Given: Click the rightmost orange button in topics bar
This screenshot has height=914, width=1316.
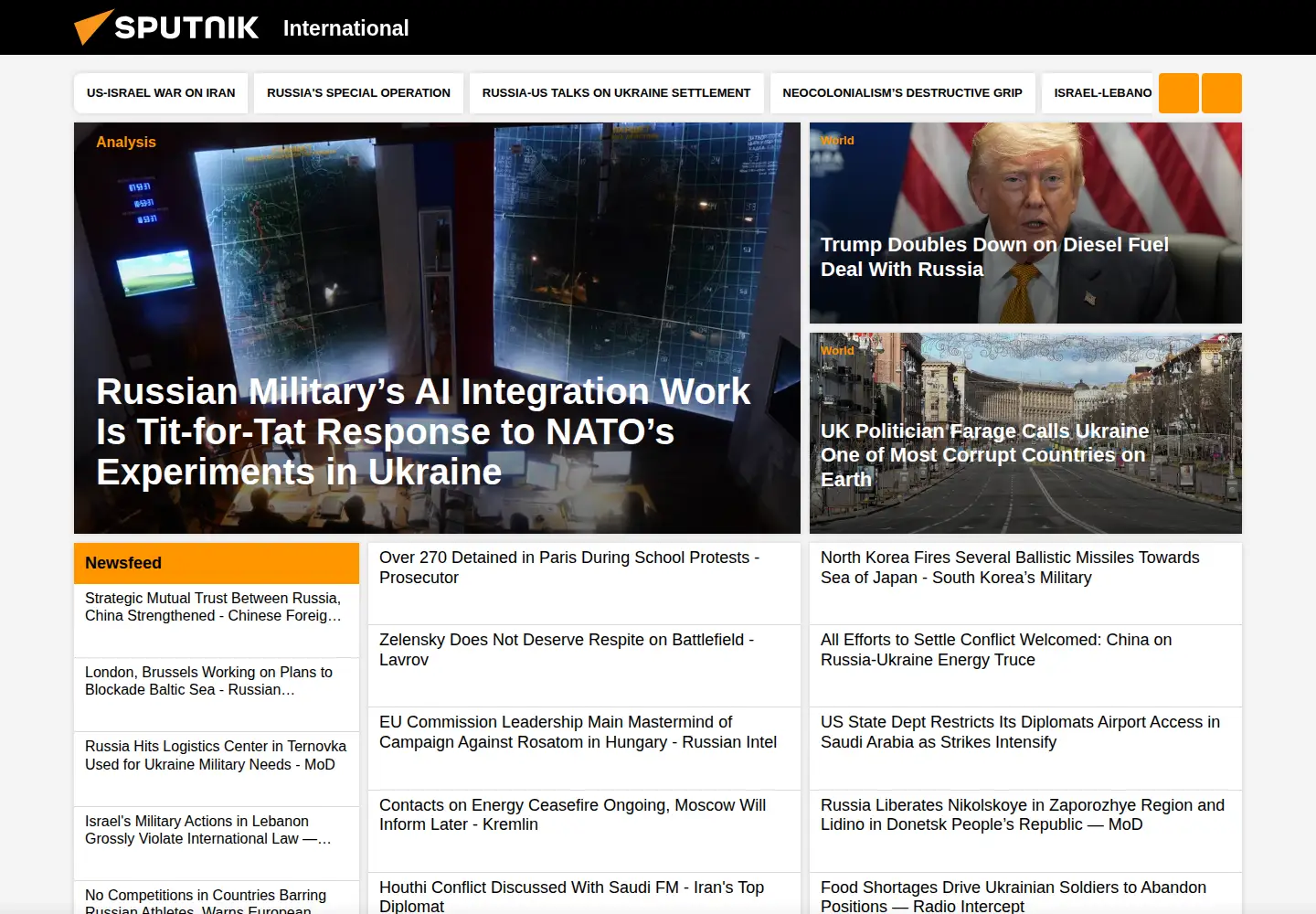Looking at the screenshot, I should pos(1222,93).
